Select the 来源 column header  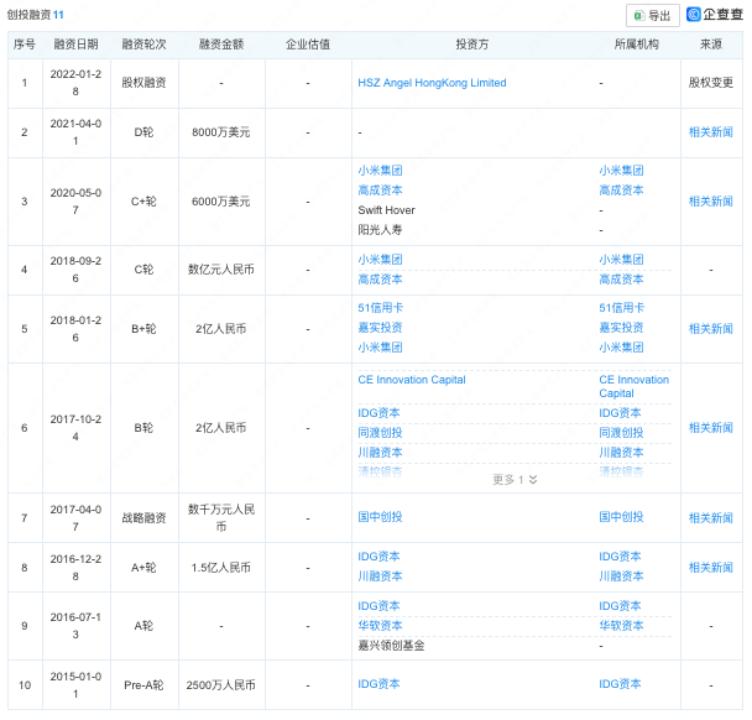point(711,45)
